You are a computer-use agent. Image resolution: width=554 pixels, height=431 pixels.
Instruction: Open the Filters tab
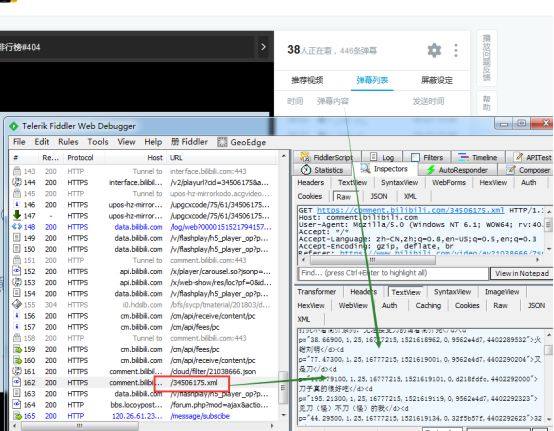[427, 157]
